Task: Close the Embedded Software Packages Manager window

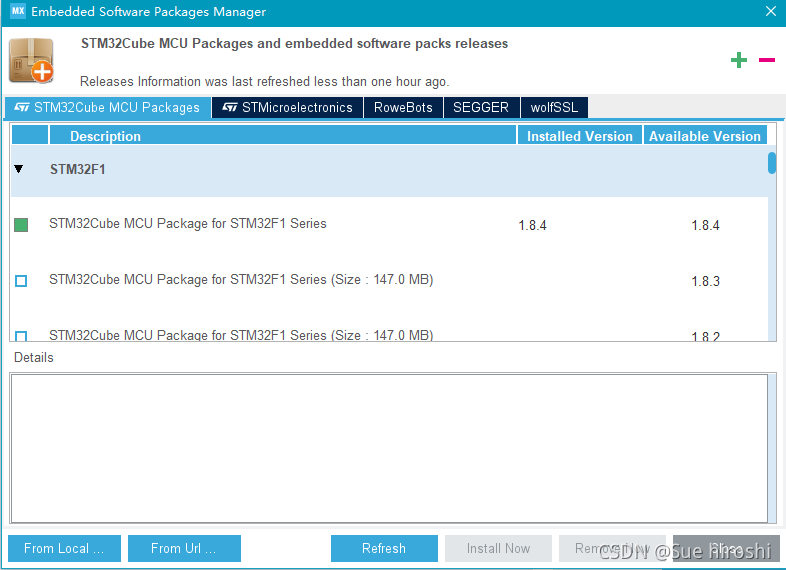Action: [771, 11]
